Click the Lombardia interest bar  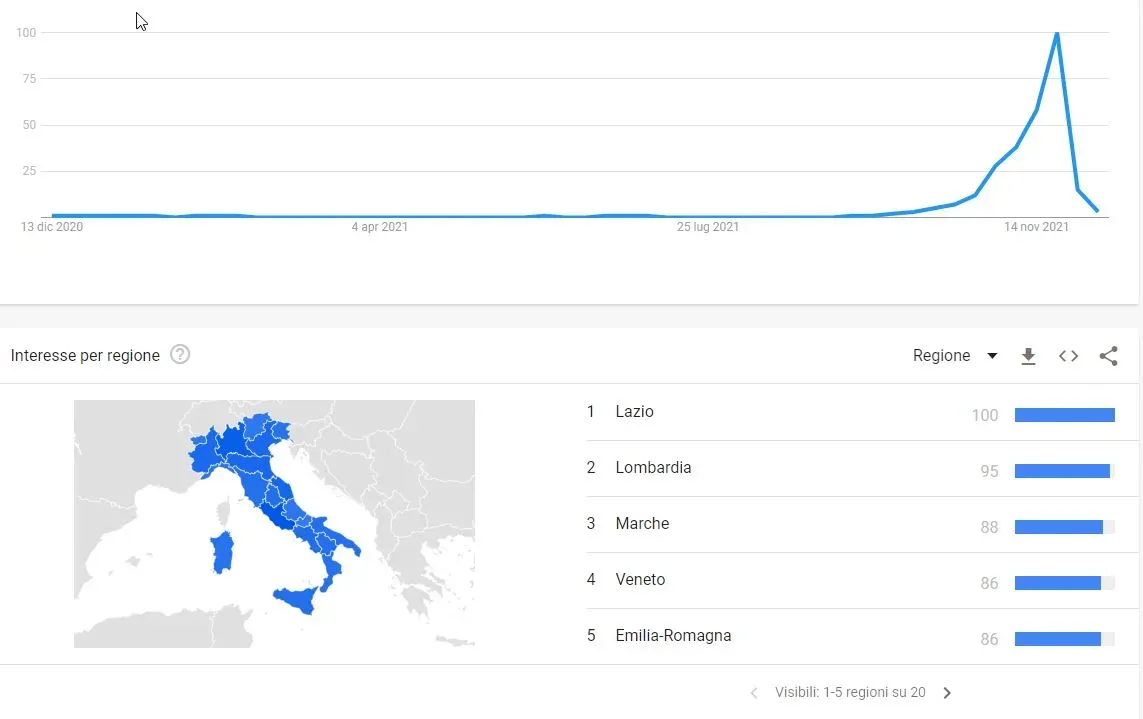coord(1062,471)
